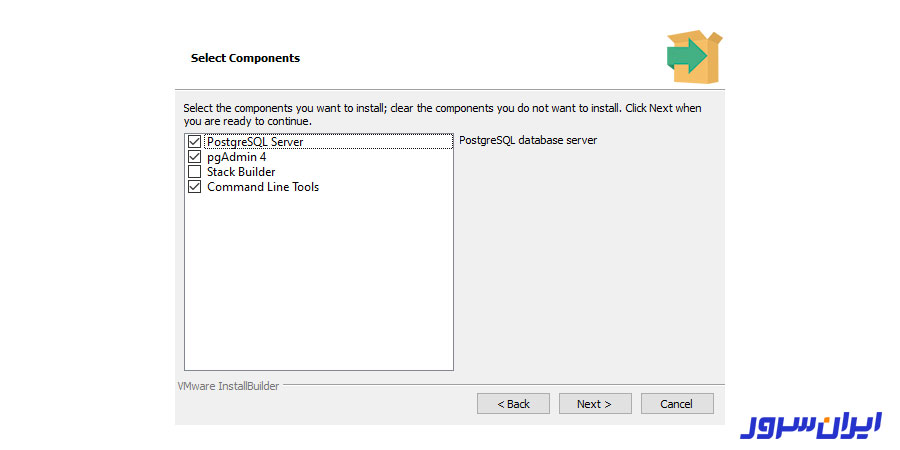Uncheck the Command Line Tools checkbox
The width and height of the screenshot is (900, 450).
point(195,187)
